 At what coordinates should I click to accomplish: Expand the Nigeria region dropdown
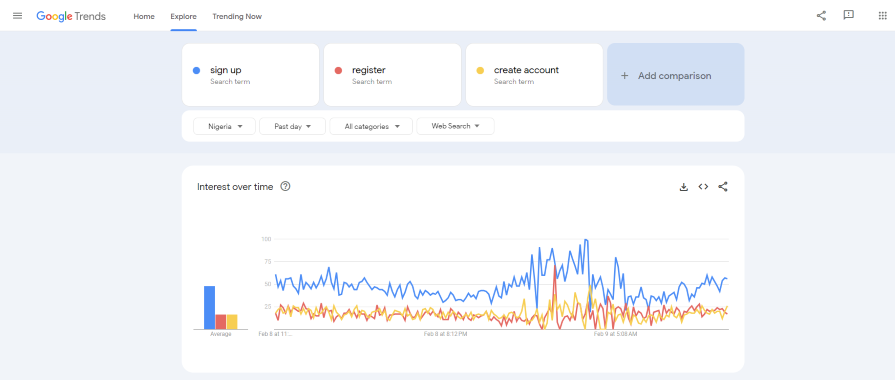(x=224, y=126)
